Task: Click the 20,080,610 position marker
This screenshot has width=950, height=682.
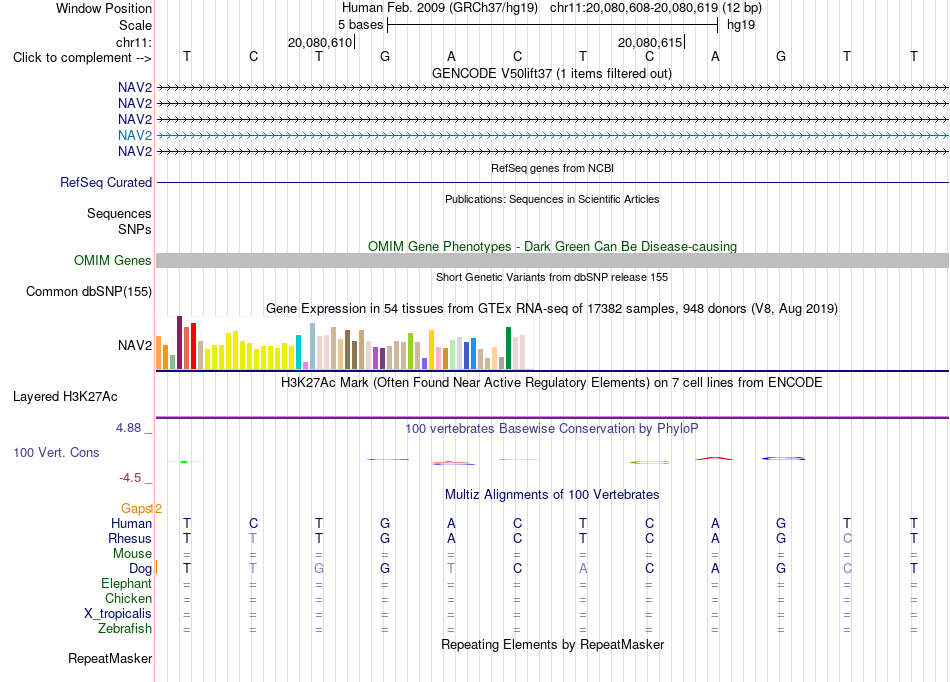Action: point(320,42)
